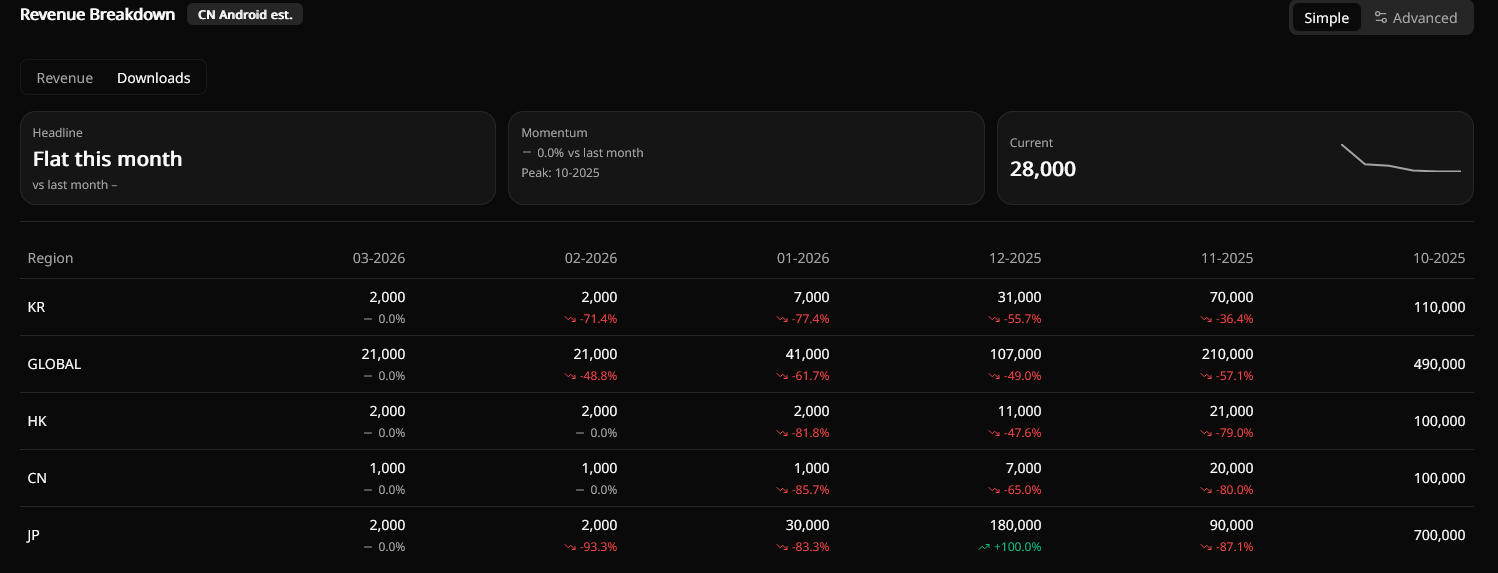
Task: Click the down-trend icon beside -81.8%
Action: pos(782,433)
